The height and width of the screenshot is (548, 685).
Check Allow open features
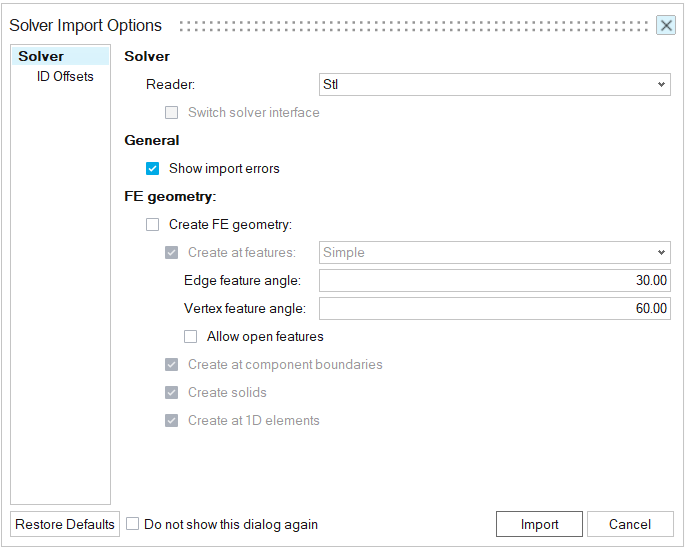[x=191, y=337]
